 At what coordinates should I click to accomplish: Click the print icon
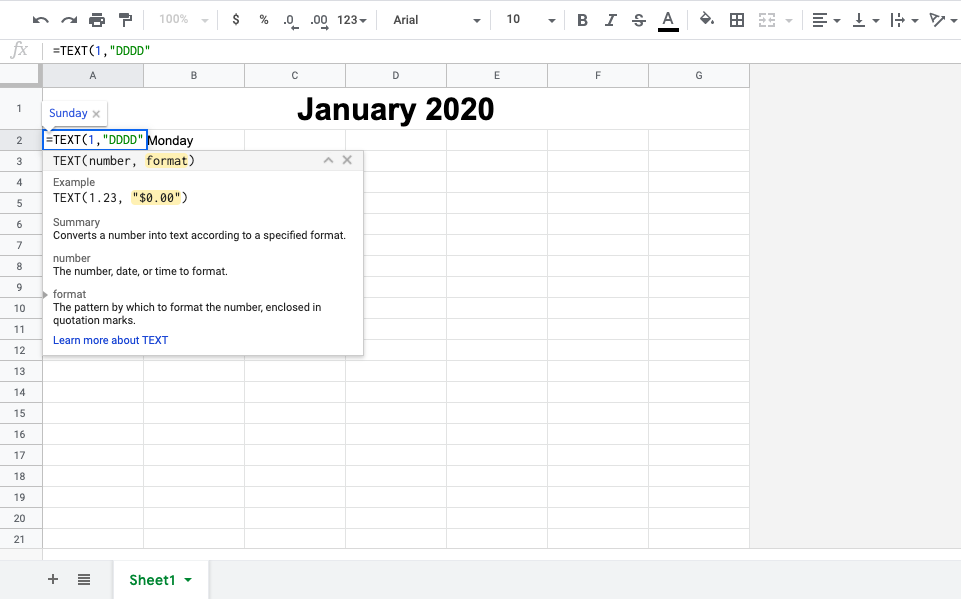[96, 19]
